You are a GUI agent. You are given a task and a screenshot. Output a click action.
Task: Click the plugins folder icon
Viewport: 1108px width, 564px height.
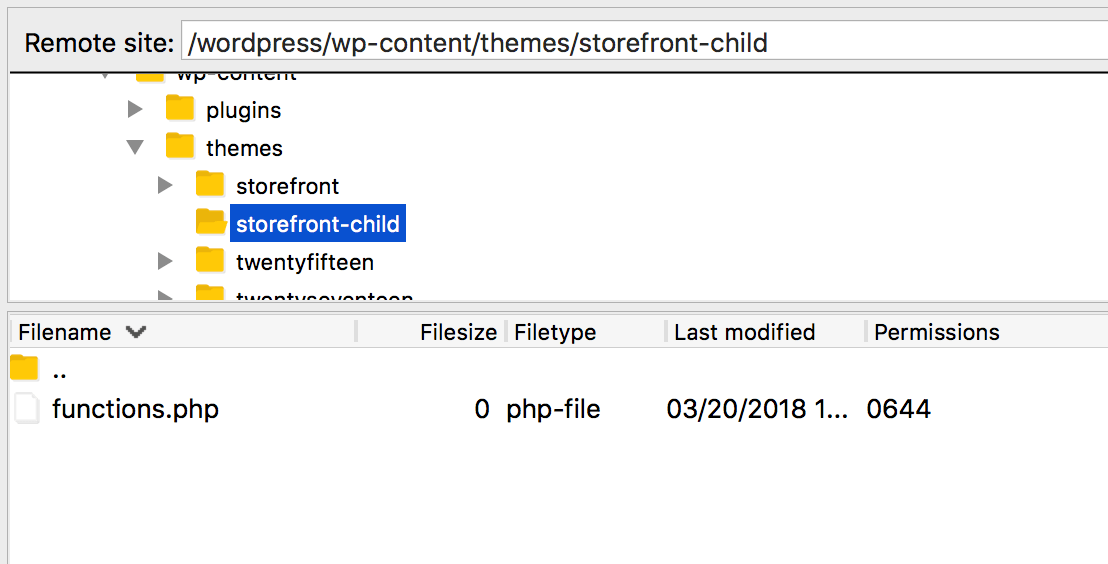(x=180, y=109)
